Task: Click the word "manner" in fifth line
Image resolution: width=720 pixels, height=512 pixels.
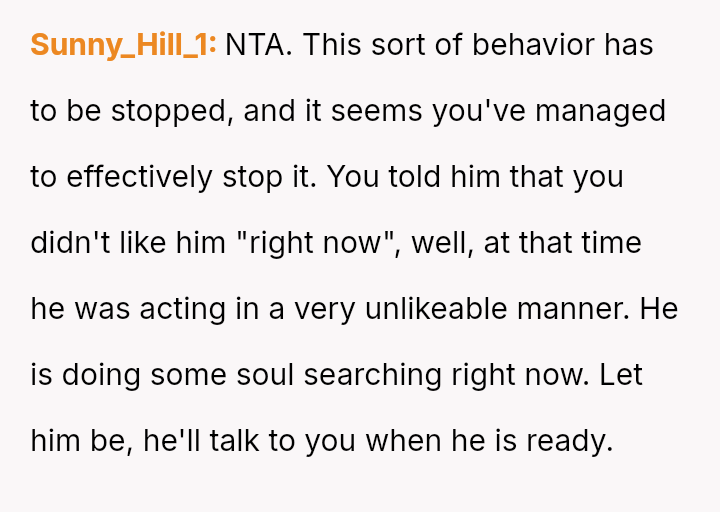Action: click(597, 309)
